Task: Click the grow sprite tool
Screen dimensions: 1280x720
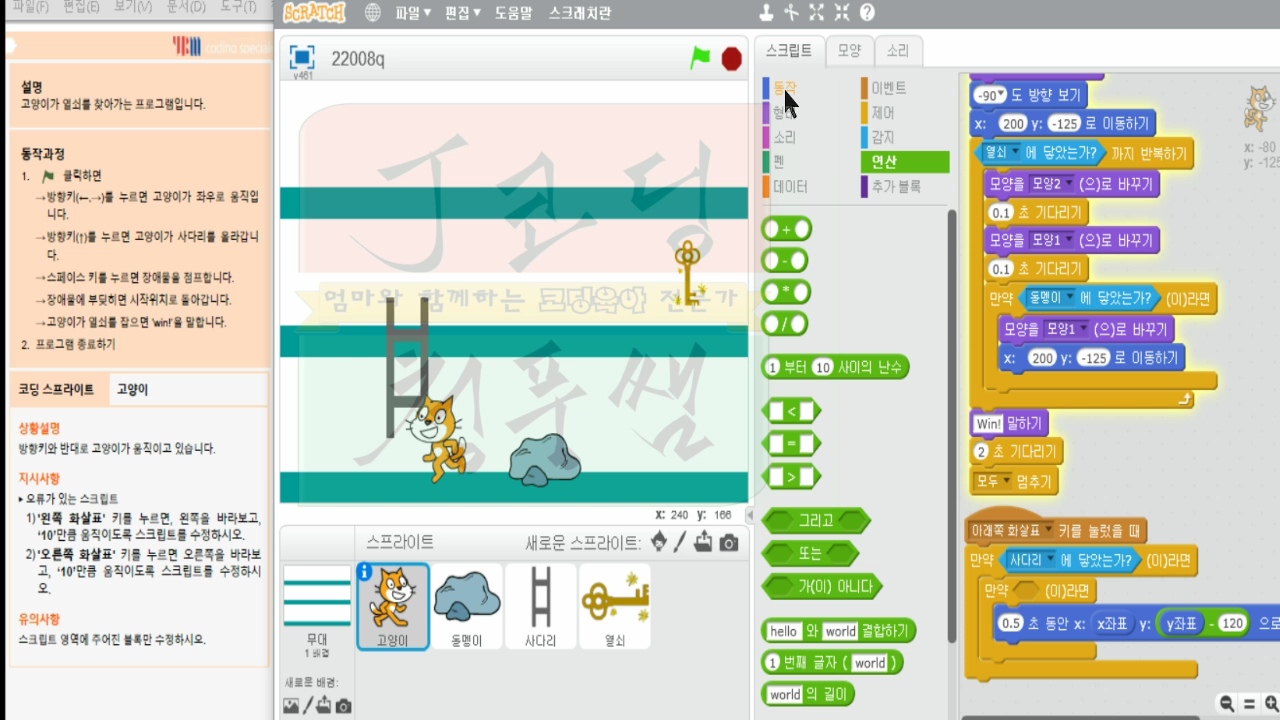Action: 816,12
